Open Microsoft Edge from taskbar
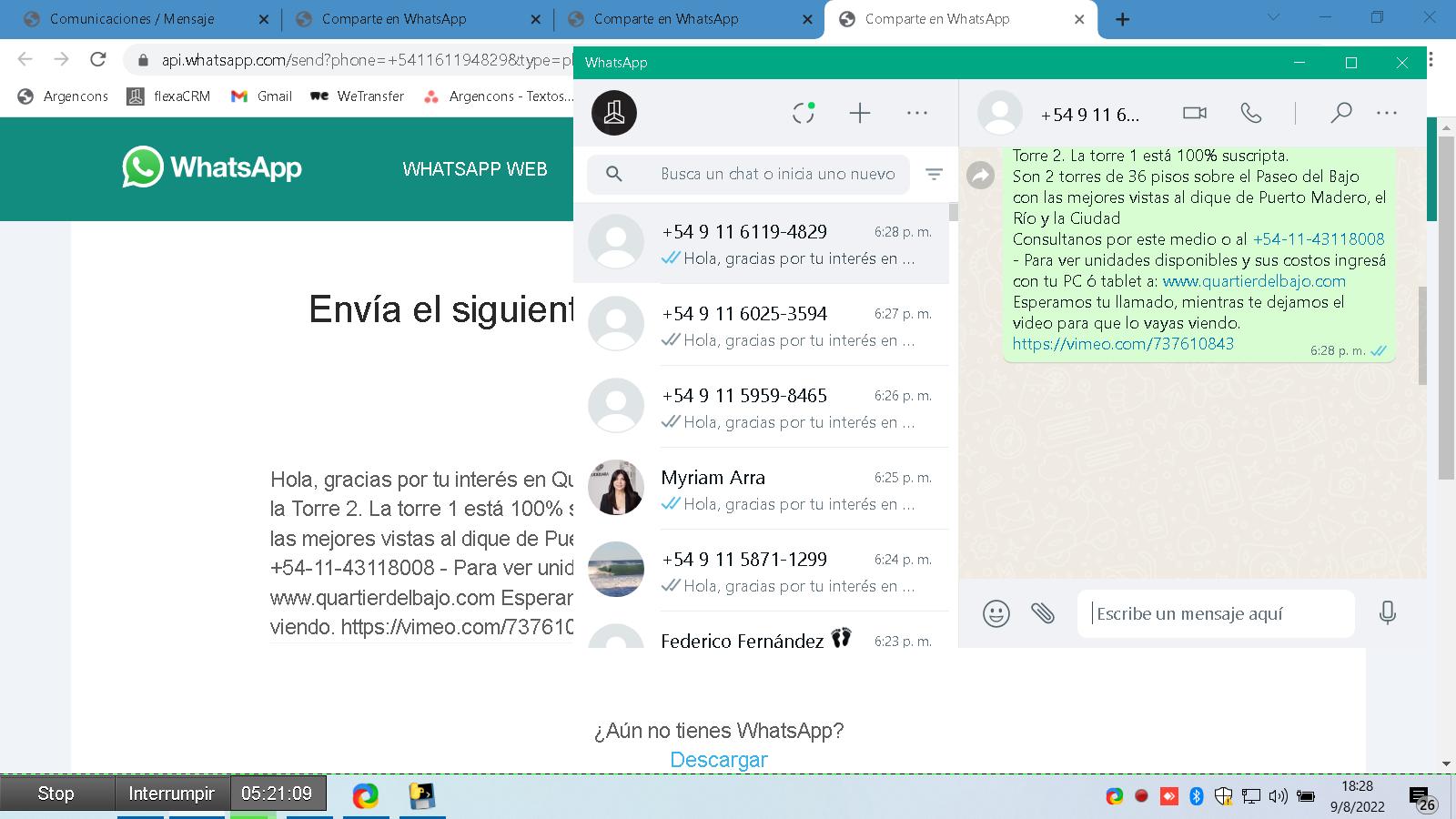1456x819 pixels. (366, 796)
